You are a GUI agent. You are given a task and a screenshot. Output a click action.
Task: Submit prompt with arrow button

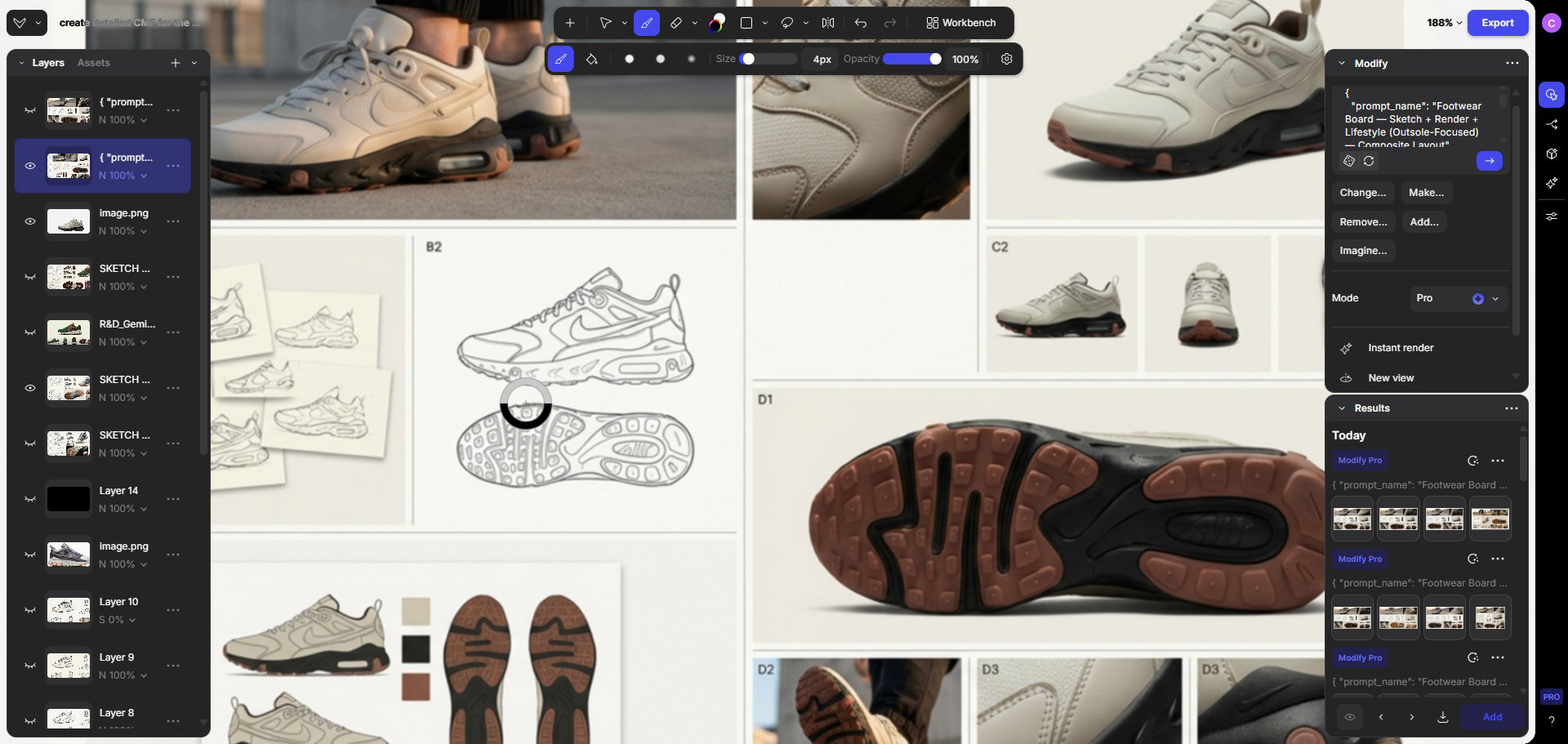[x=1489, y=161]
